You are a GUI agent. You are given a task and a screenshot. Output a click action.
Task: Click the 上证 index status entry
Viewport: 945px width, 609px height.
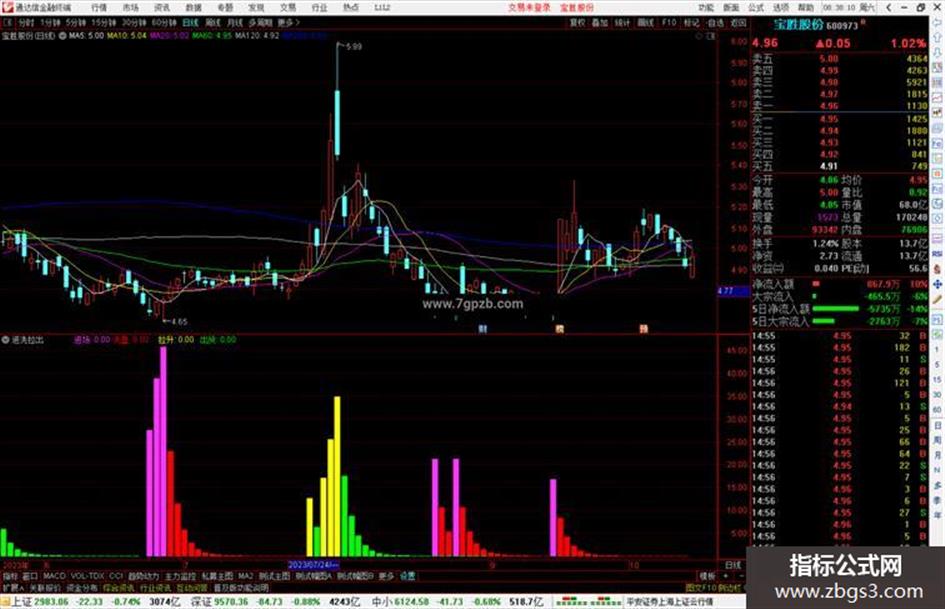point(95,602)
